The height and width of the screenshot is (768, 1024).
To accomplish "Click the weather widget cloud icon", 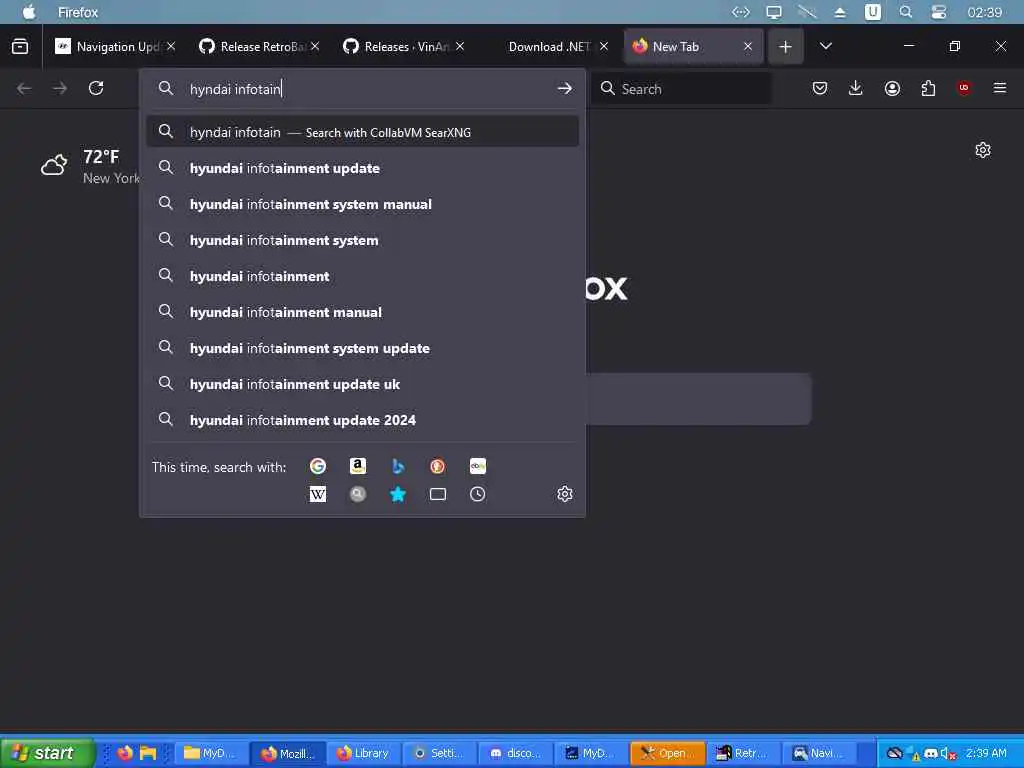I will [54, 165].
